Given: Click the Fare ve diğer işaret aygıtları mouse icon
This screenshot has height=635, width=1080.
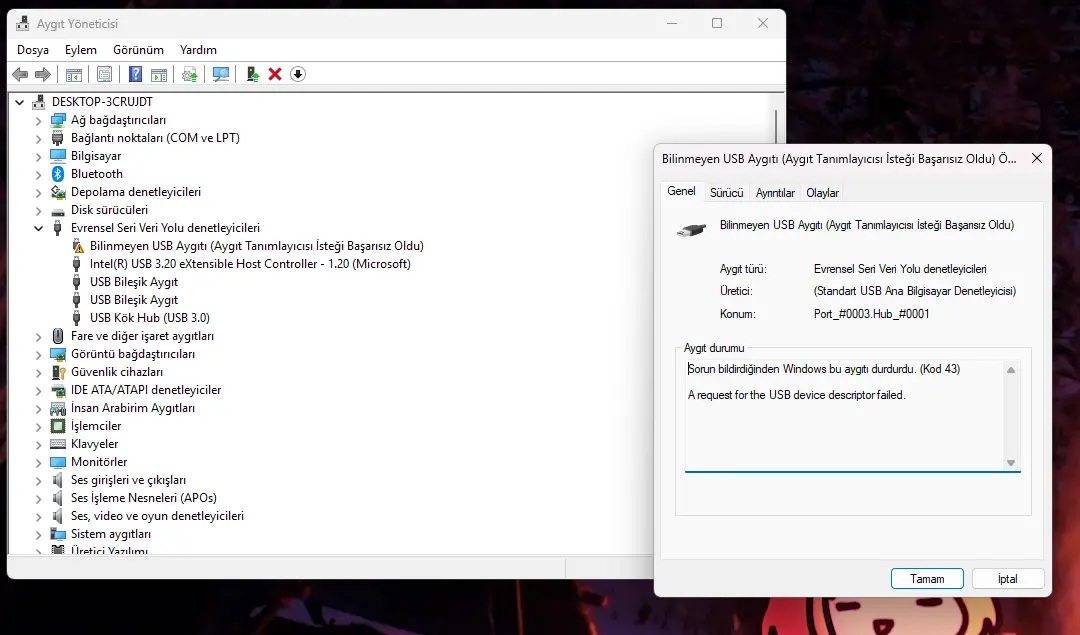Looking at the screenshot, I should click(58, 336).
